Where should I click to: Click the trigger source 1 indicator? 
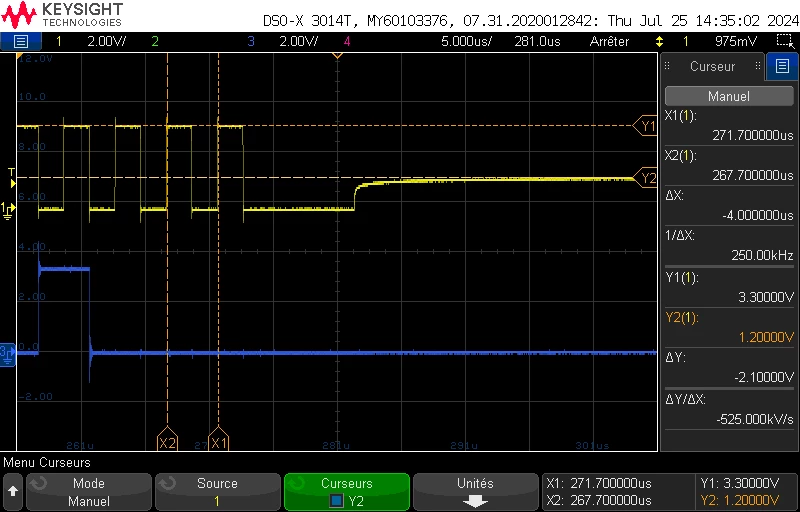tap(686, 41)
